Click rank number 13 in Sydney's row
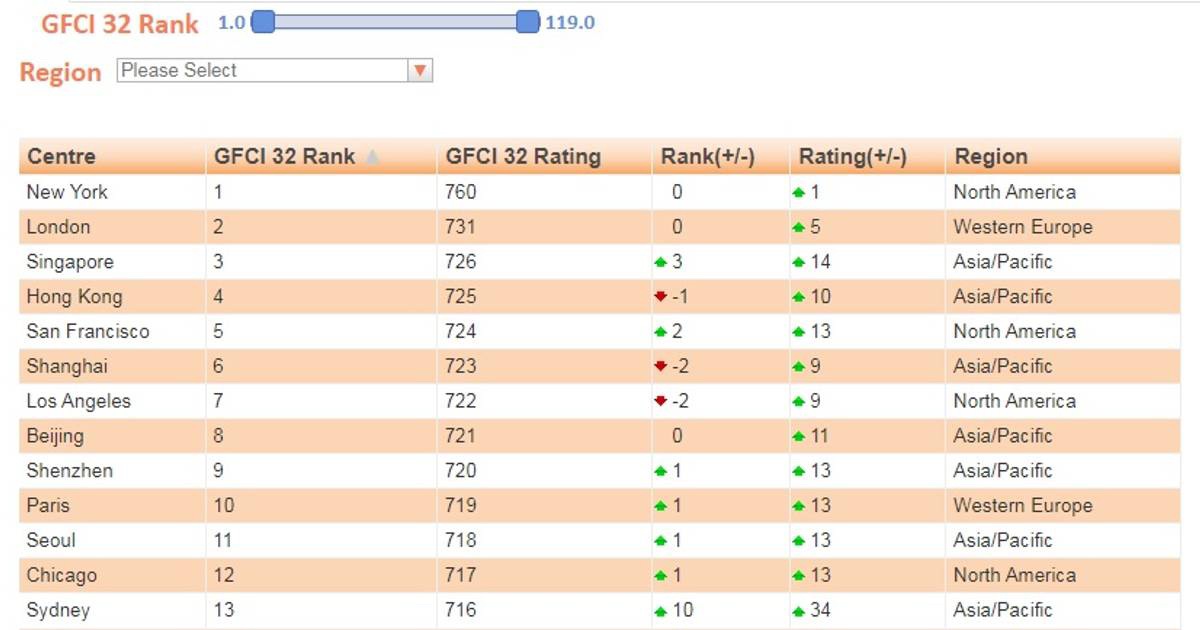 point(223,610)
